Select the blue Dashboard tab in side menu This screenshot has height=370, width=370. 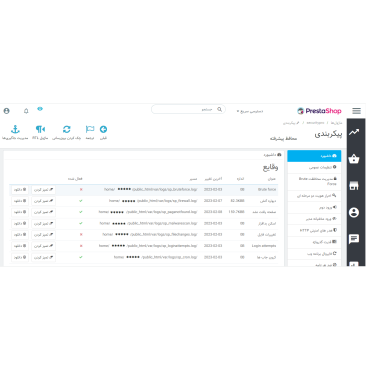(x=314, y=156)
